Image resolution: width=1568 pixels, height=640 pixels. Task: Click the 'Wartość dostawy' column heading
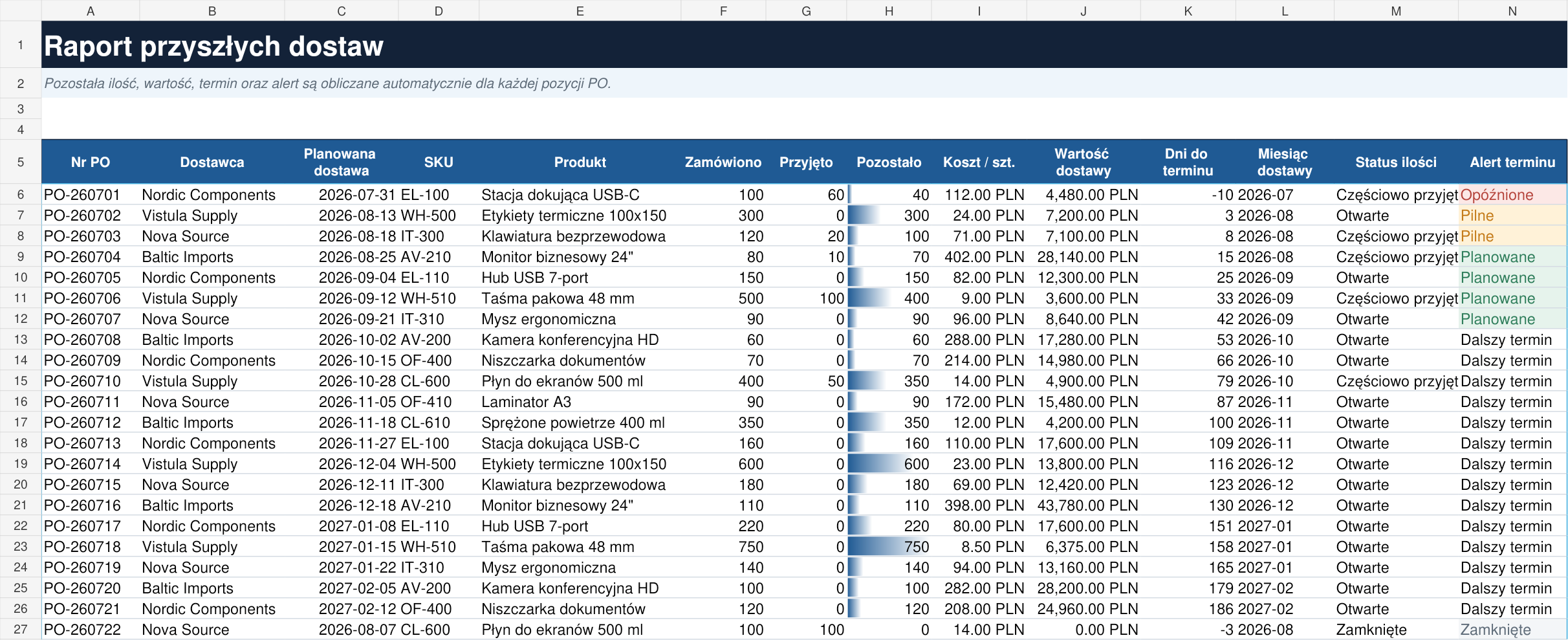click(1083, 162)
